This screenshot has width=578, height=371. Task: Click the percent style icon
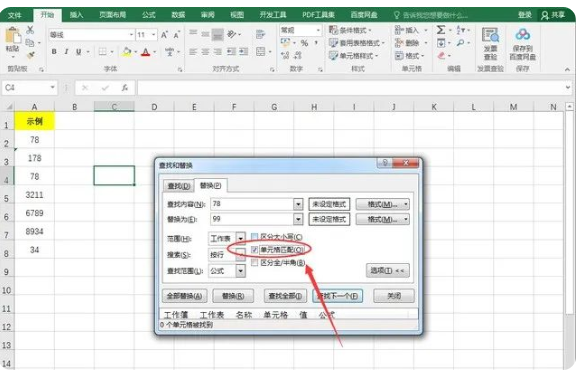304,43
